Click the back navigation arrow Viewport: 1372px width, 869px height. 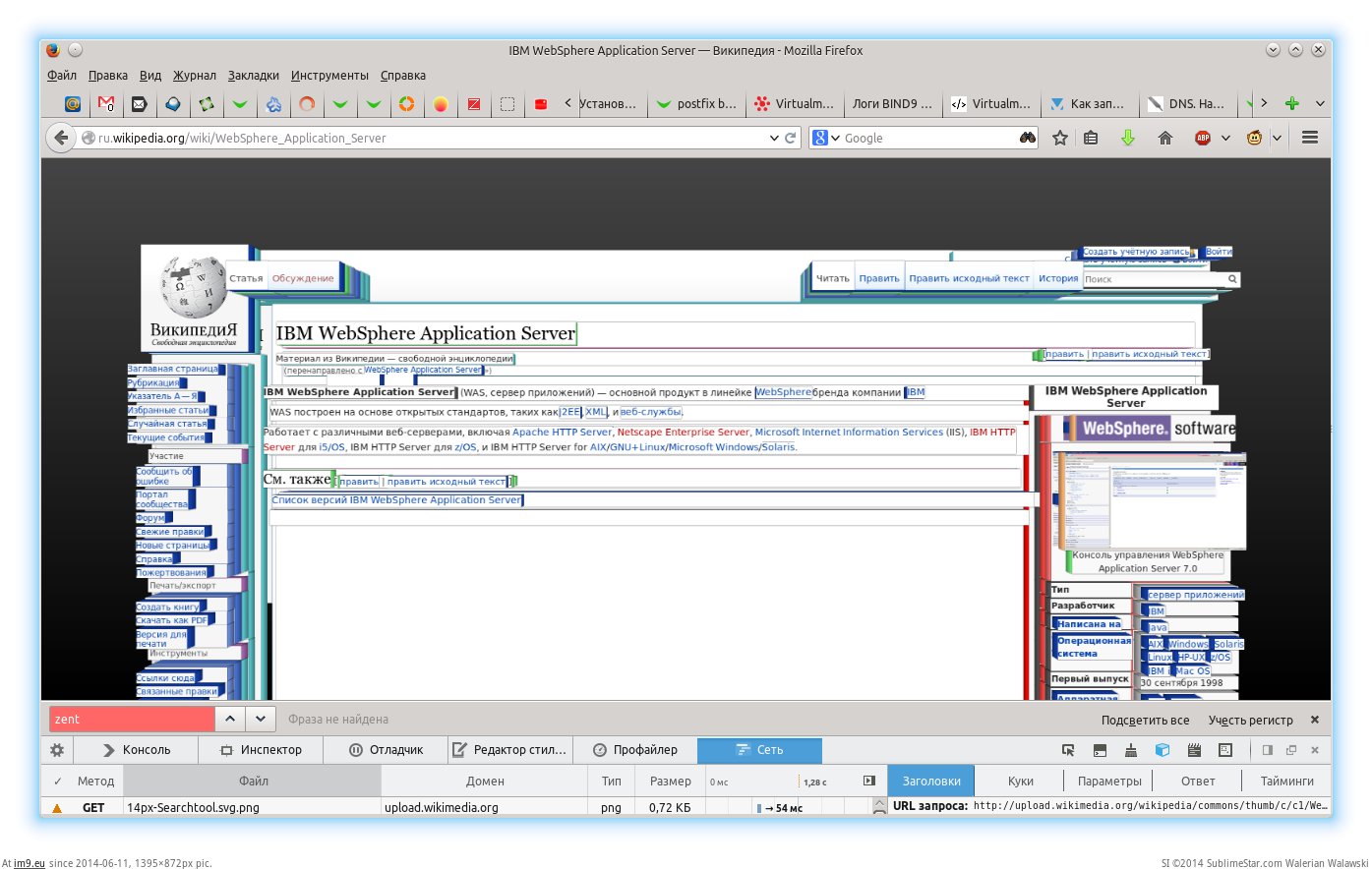61,138
